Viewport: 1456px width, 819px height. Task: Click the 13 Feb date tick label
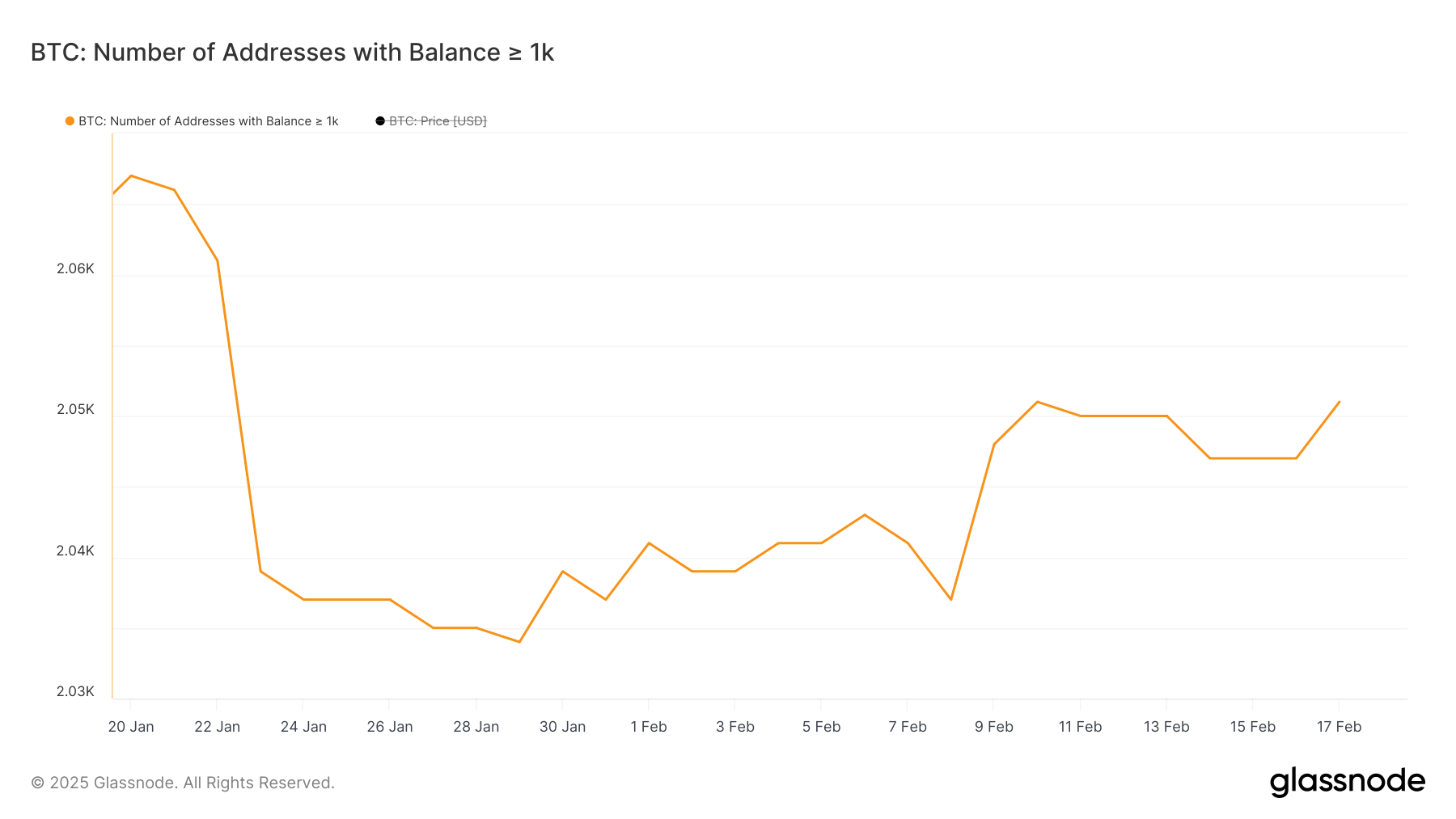1166,727
